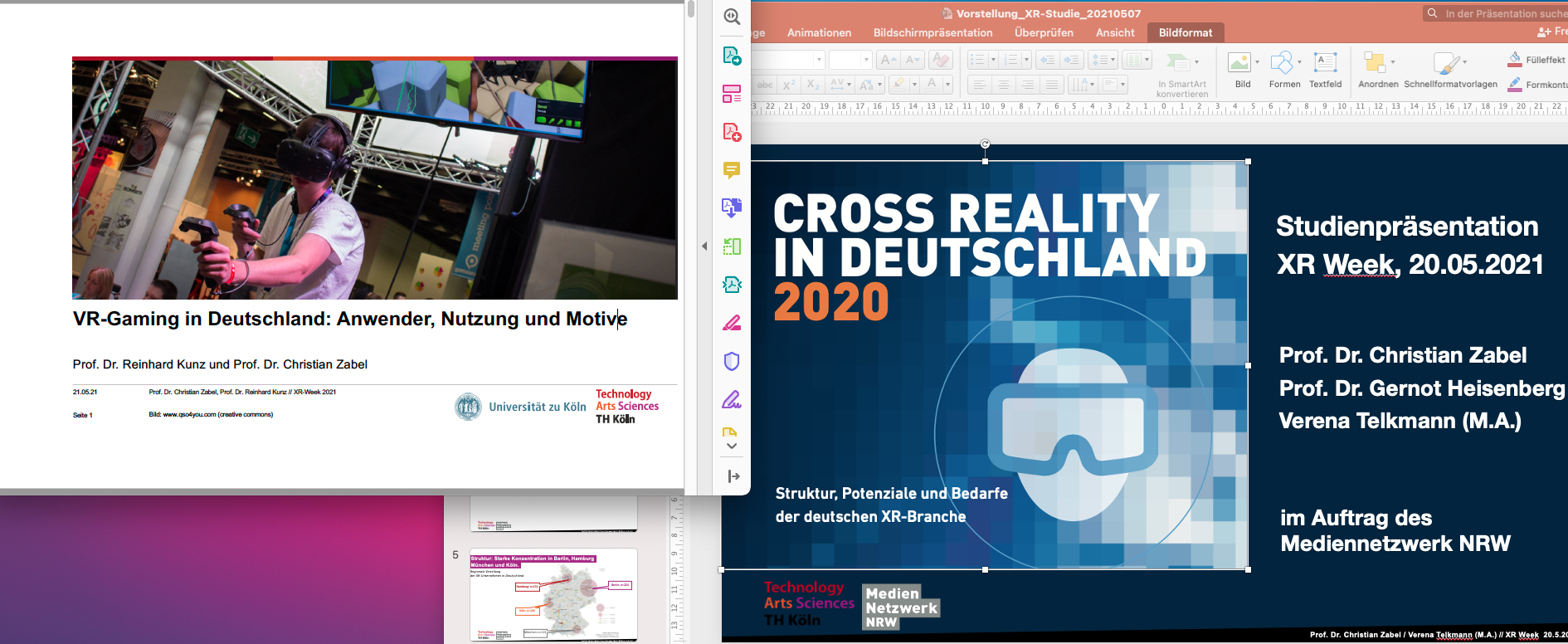This screenshot has width=1568, height=644.
Task: Click the rotation handle above selected image
Action: 985,144
